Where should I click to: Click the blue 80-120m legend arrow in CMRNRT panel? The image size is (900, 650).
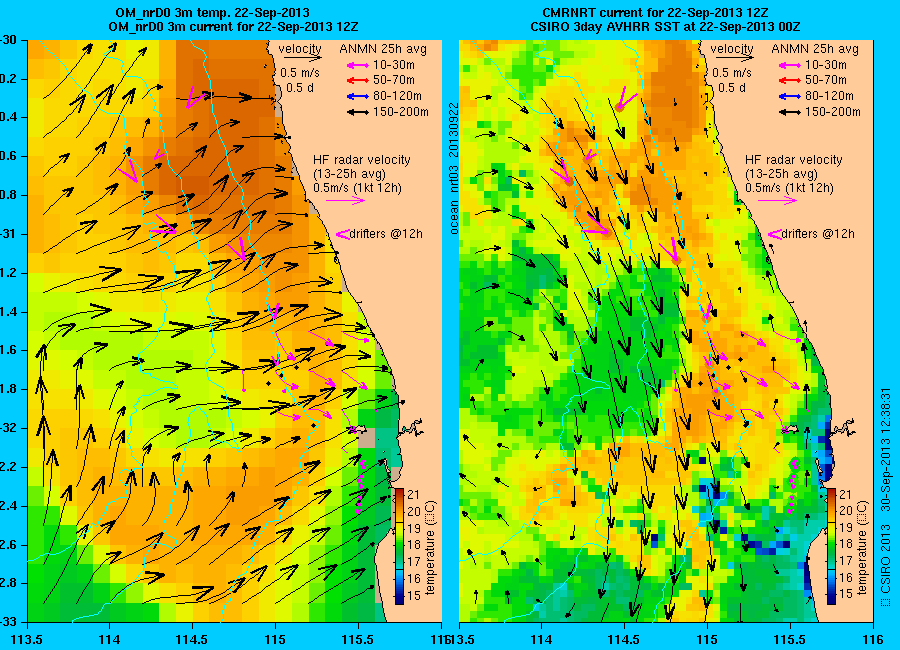[790, 96]
